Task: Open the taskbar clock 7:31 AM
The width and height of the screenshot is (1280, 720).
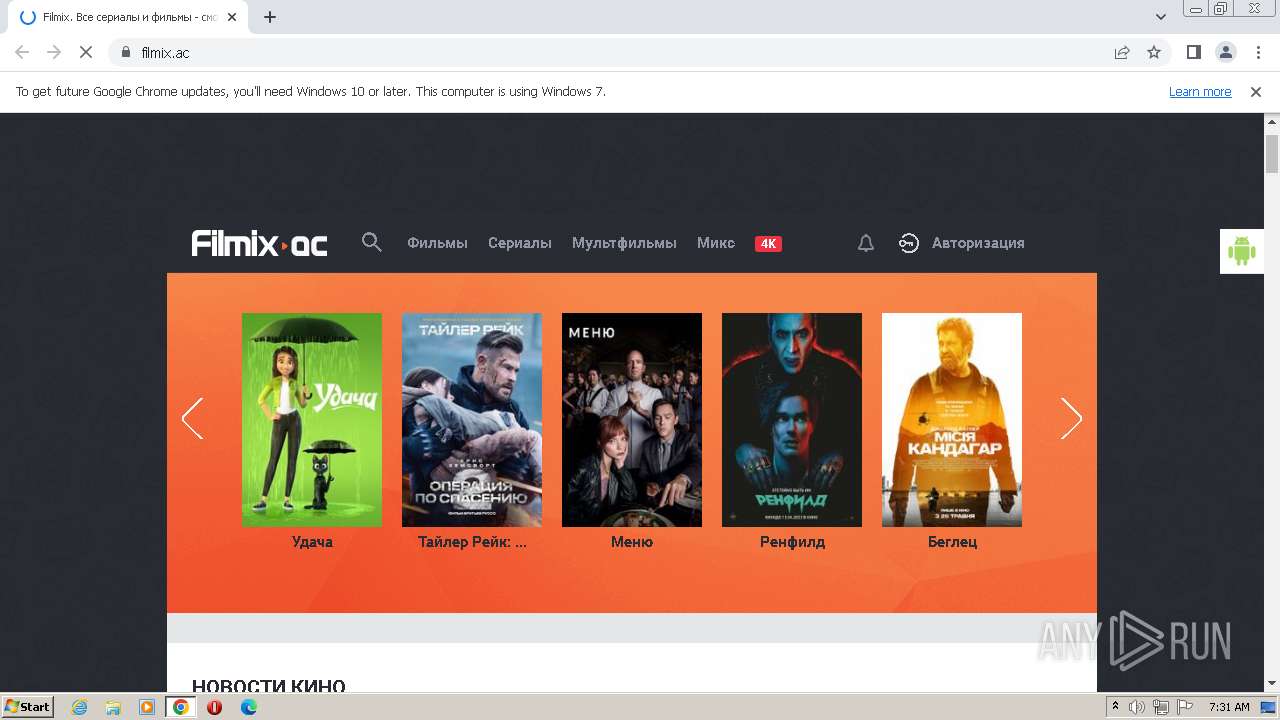Action: [x=1229, y=707]
